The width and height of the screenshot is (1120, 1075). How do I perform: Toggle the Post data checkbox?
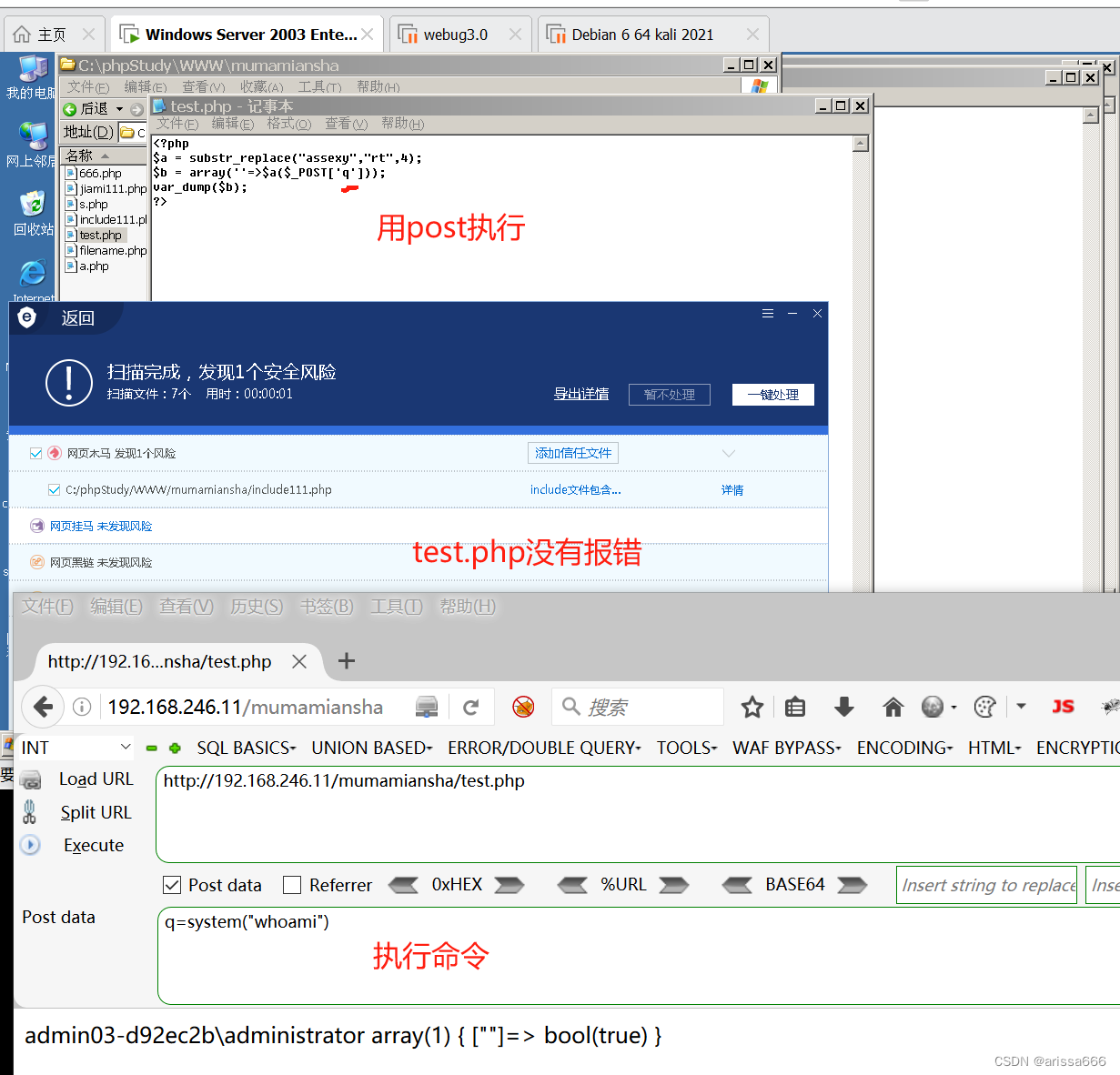coord(171,885)
